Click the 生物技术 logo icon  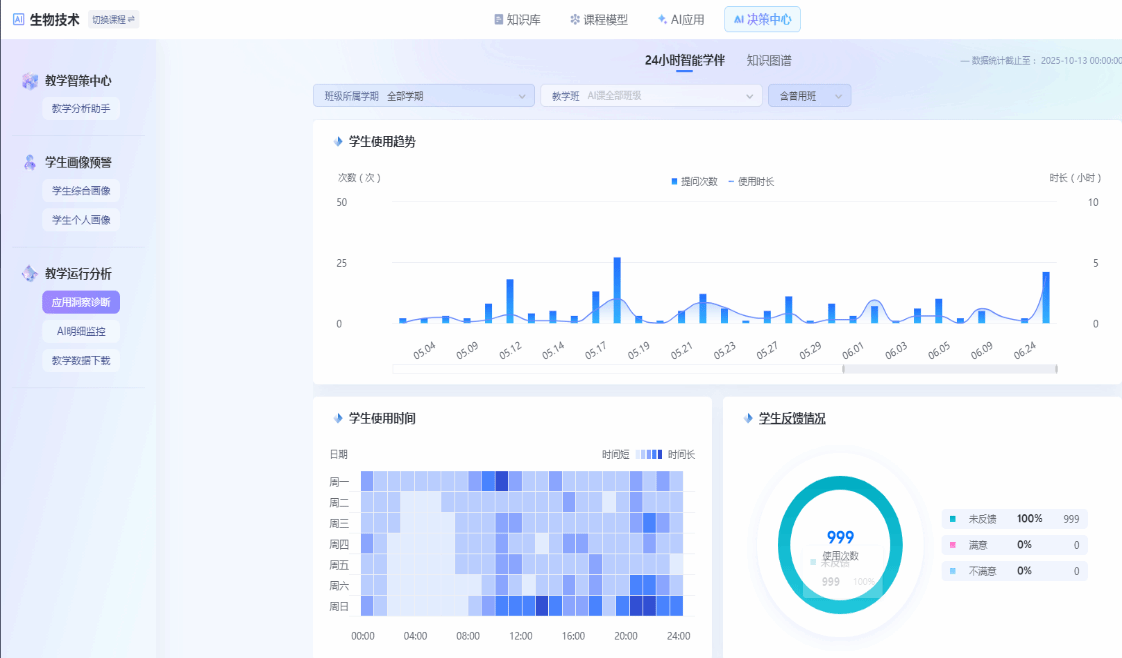pos(18,19)
